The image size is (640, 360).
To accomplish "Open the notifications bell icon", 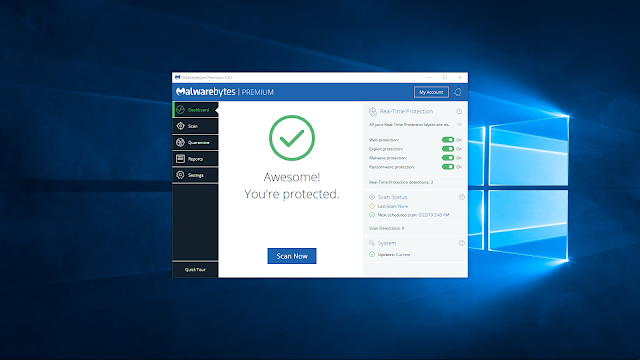I will click(x=458, y=92).
